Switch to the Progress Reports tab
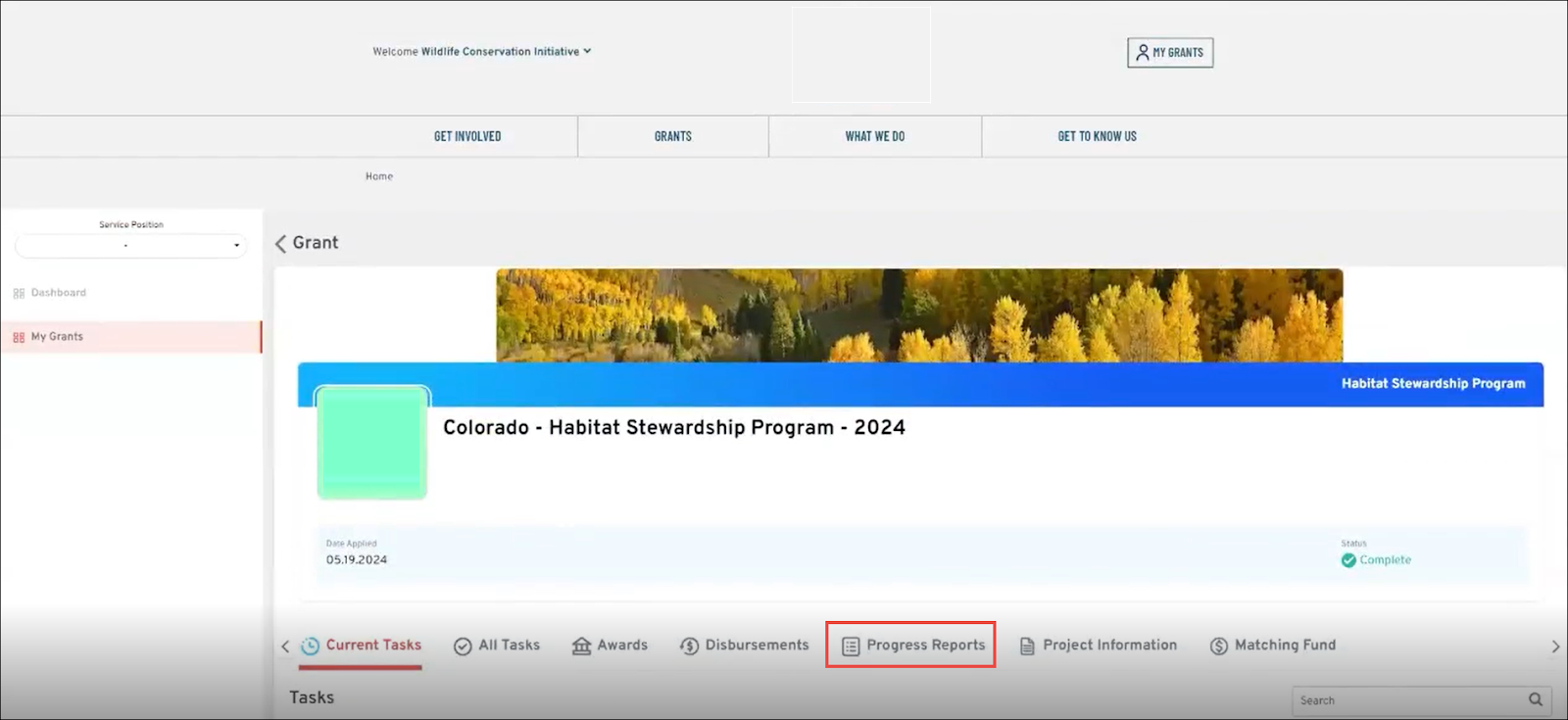The height and width of the screenshot is (720, 1568). click(x=911, y=646)
